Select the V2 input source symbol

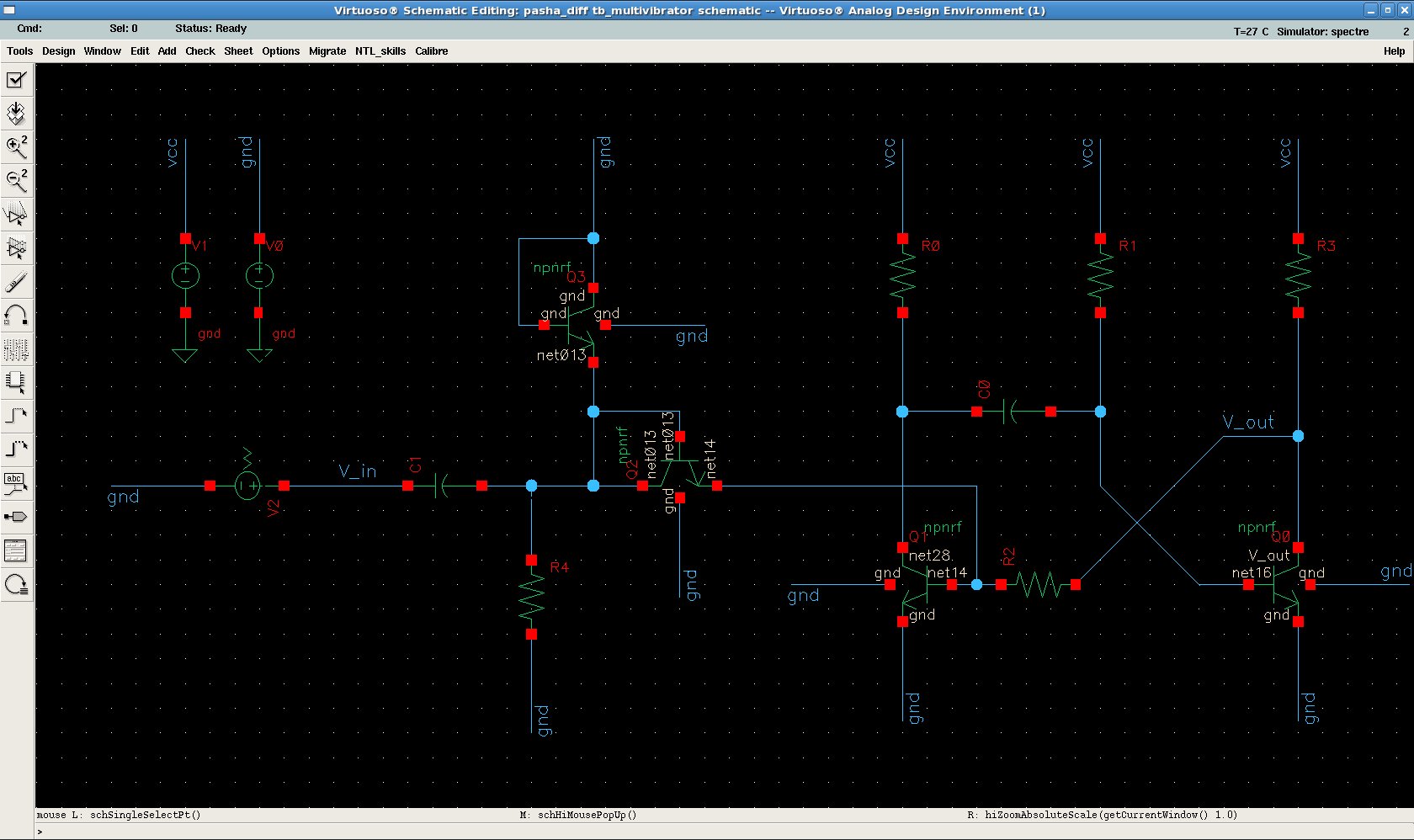coord(247,486)
